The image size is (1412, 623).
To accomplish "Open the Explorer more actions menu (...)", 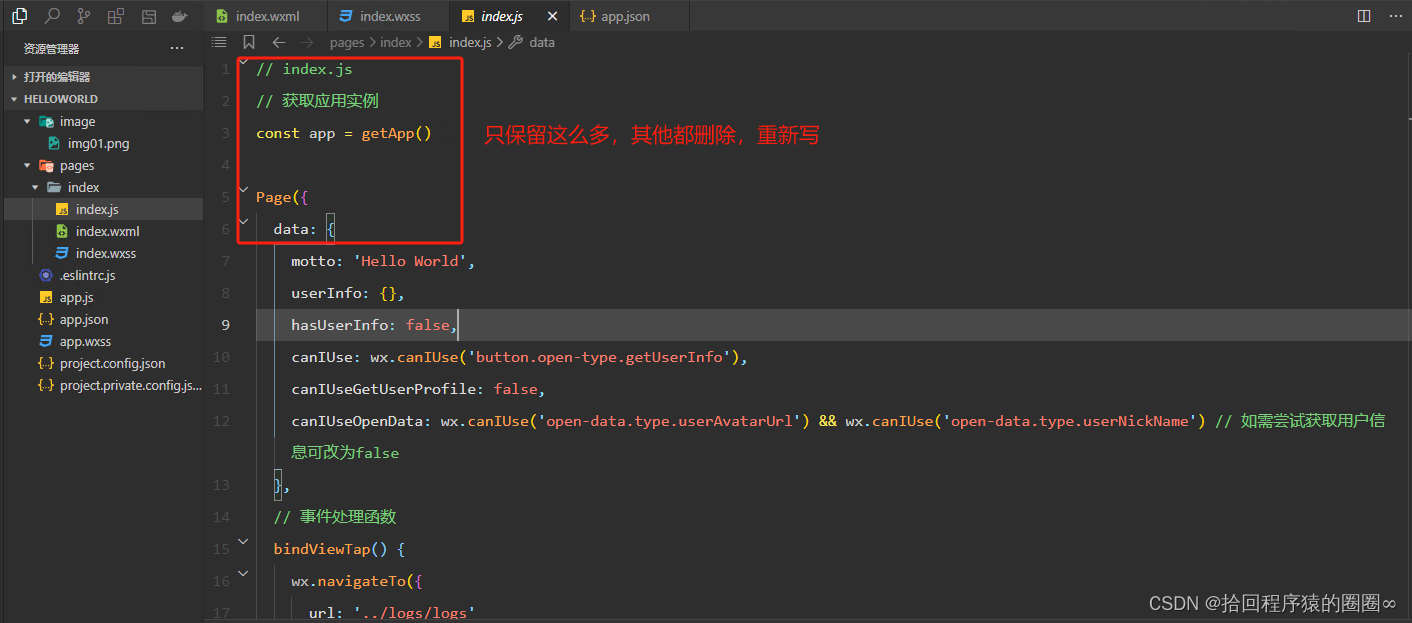I will pyautogui.click(x=177, y=47).
